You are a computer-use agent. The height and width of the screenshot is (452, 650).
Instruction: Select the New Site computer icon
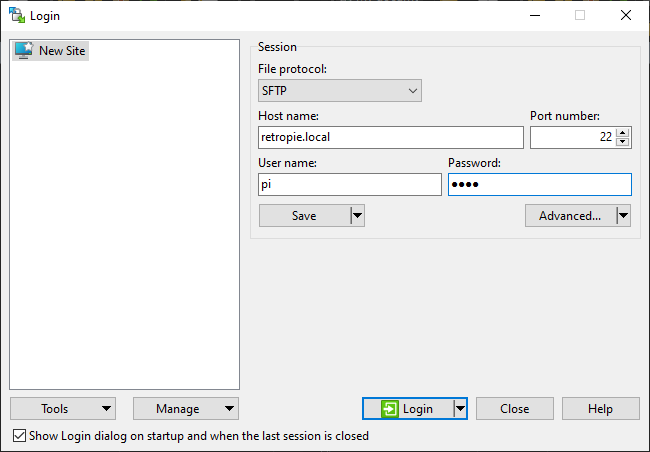click(23, 50)
